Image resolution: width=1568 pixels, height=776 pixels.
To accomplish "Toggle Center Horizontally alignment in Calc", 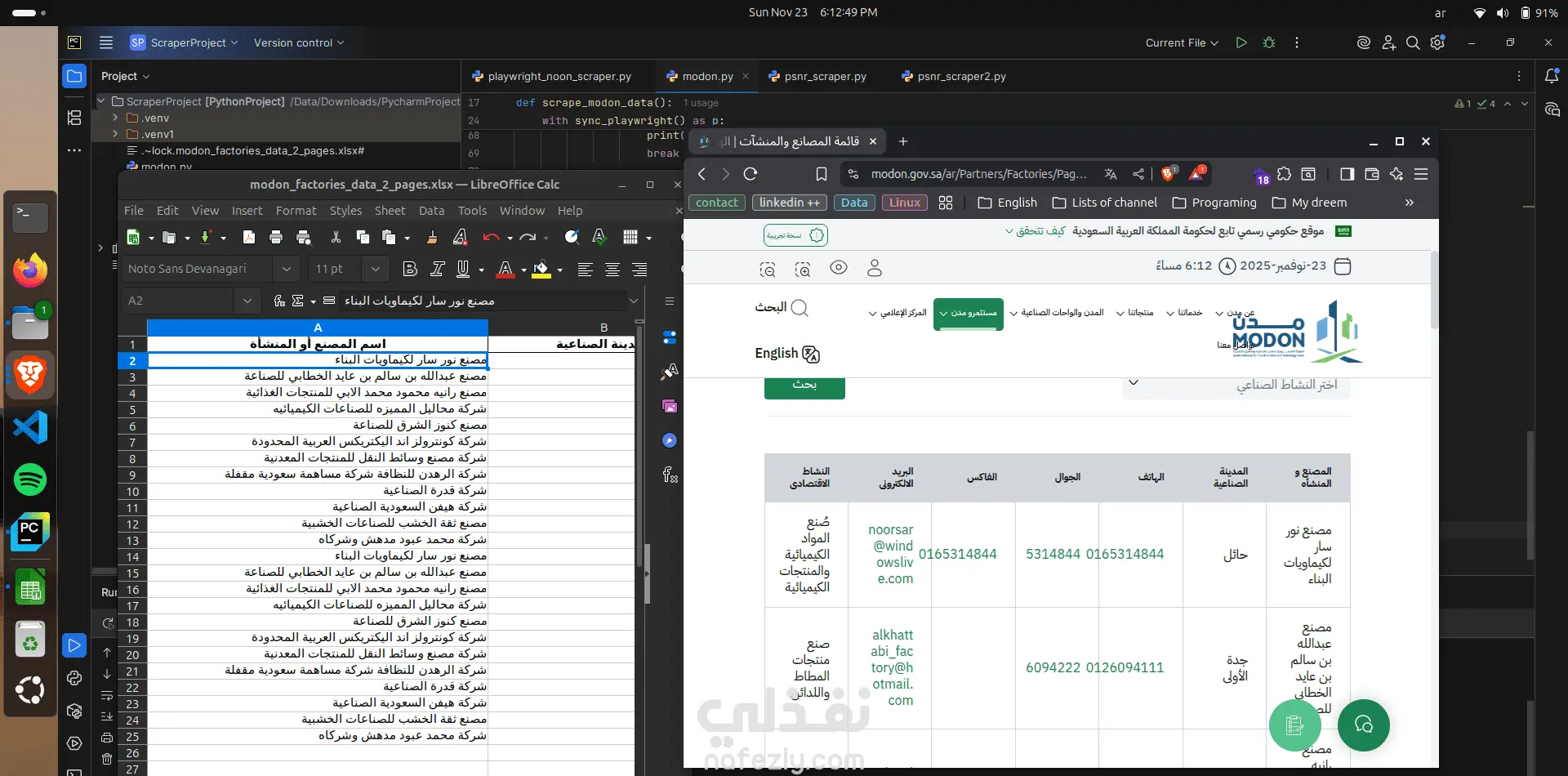I will pos(612,269).
